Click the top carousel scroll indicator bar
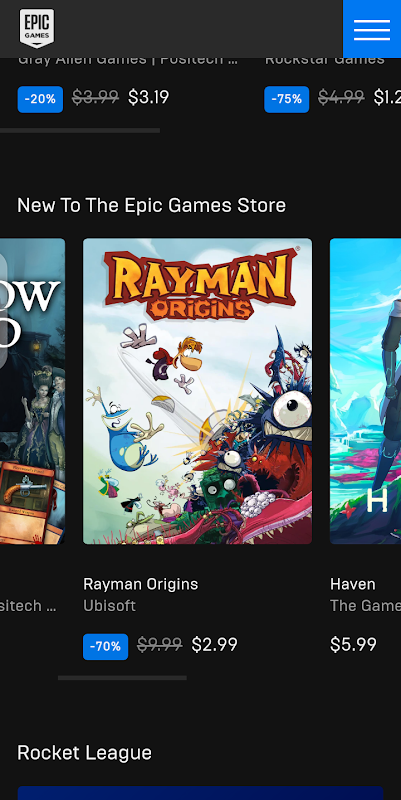 tap(80, 131)
